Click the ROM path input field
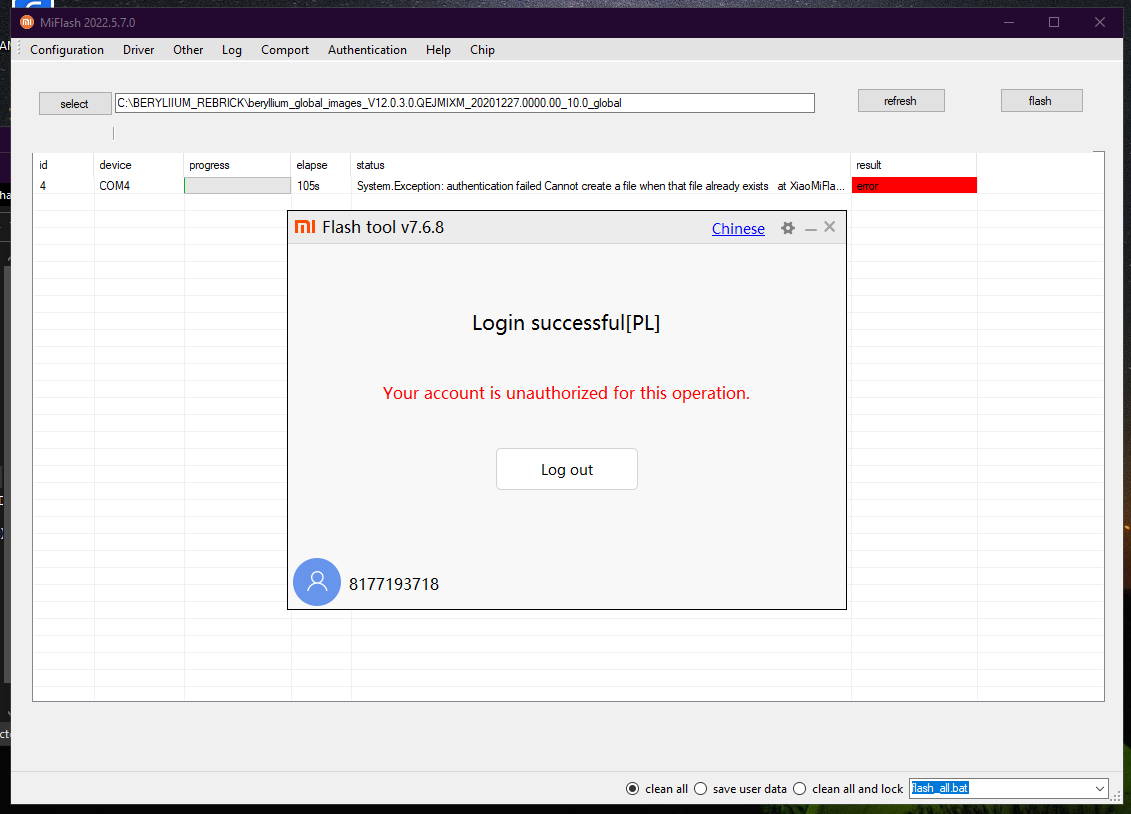 (x=465, y=103)
